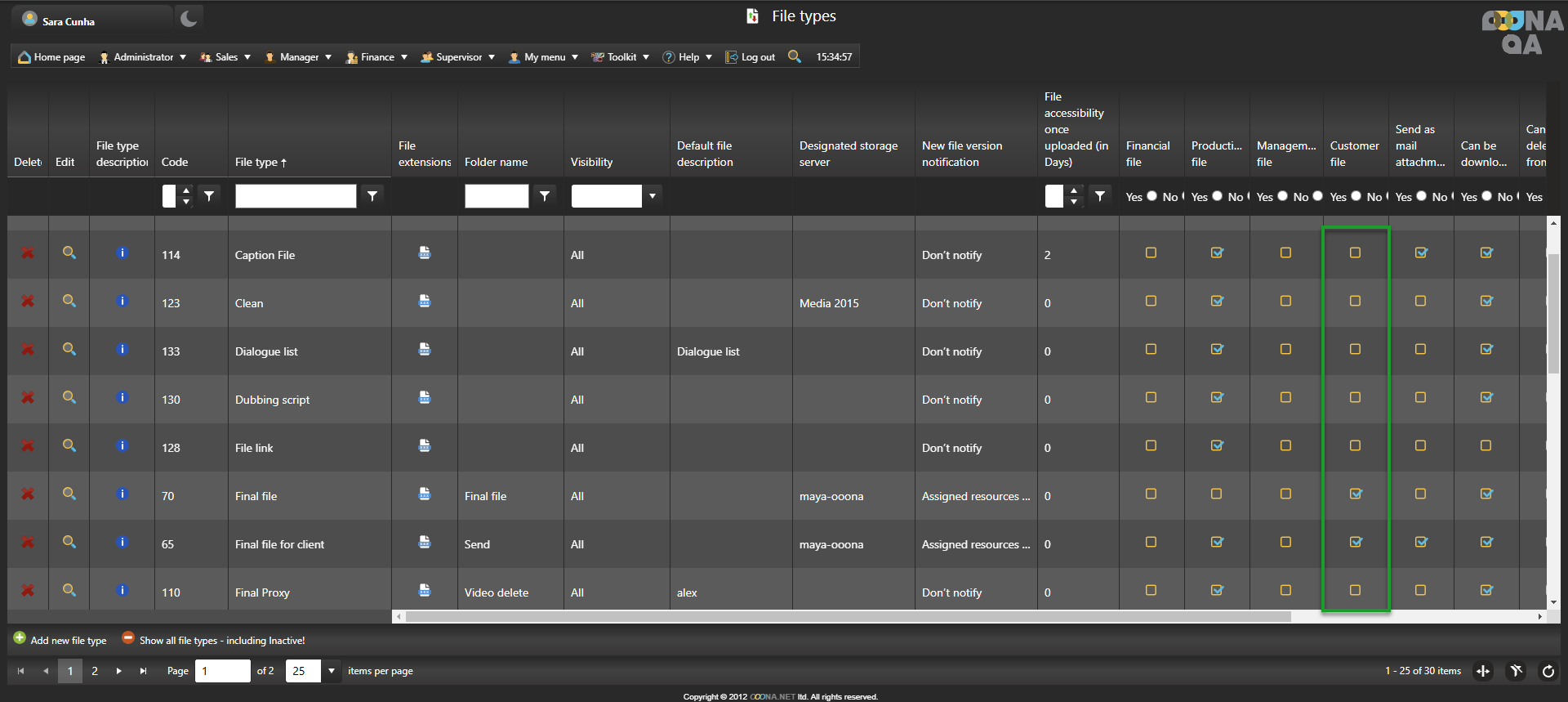
Task: Open the Finance menu
Action: 376,57
